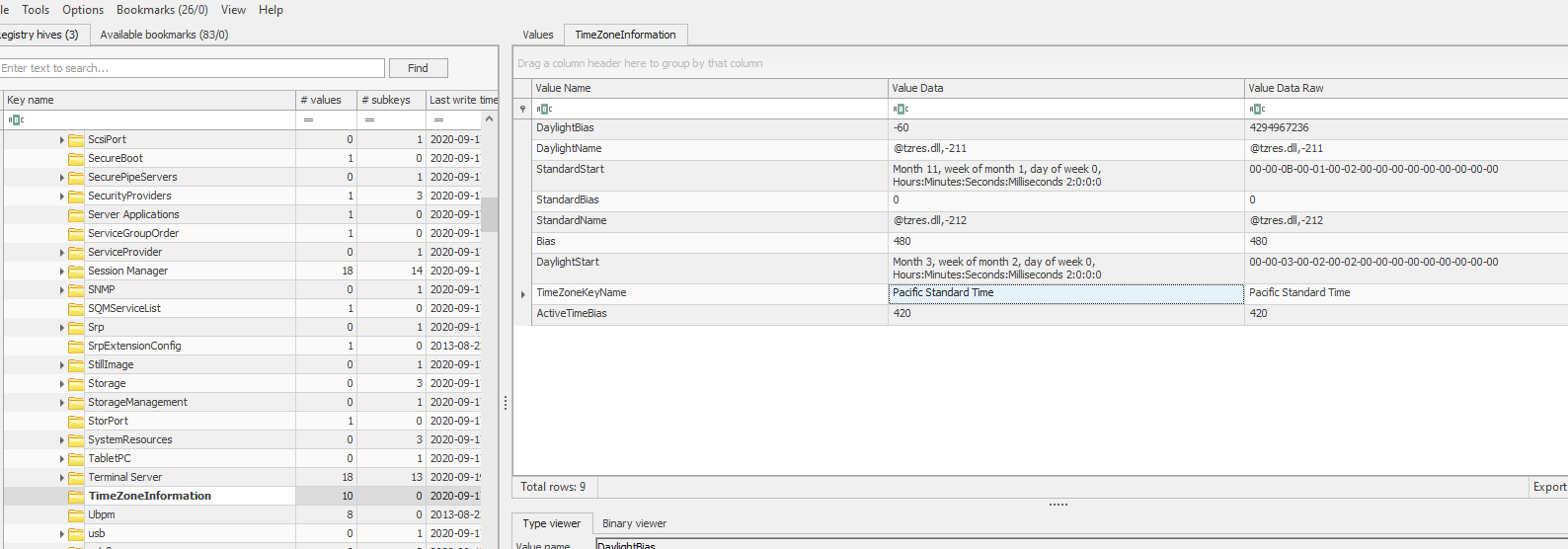Expand the SystemResources key

61,440
